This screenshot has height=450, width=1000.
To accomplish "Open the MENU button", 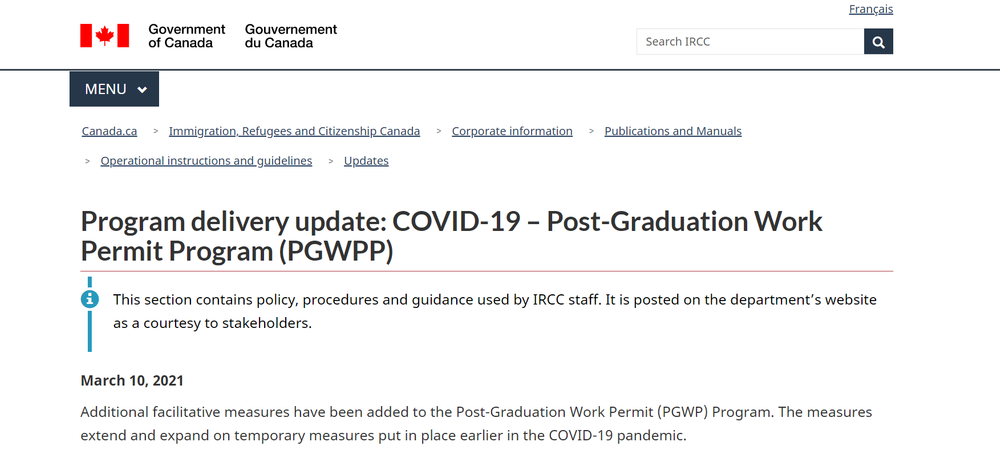I will tap(114, 89).
